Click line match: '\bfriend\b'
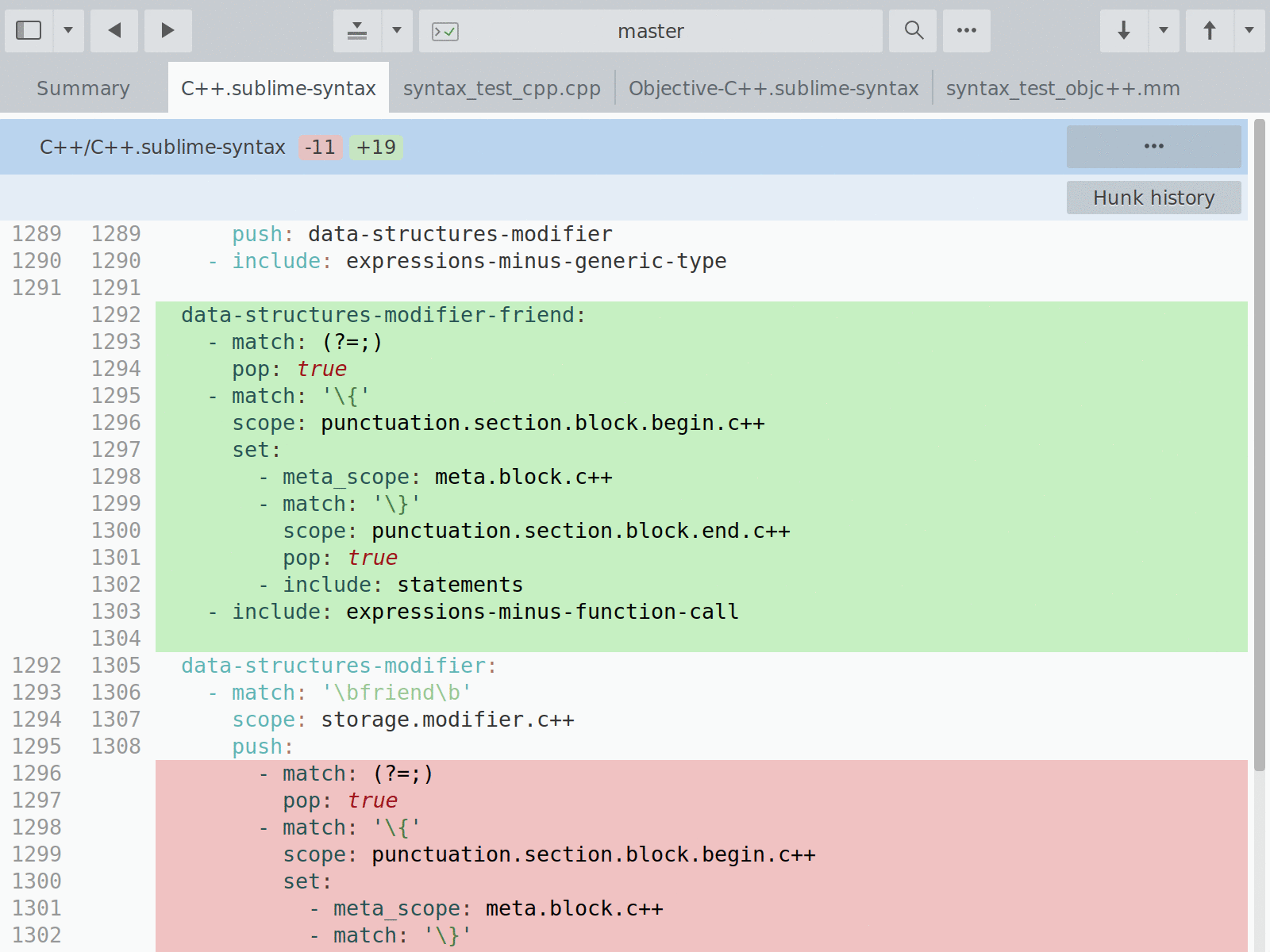This screenshot has height=952, width=1270. 702,693
